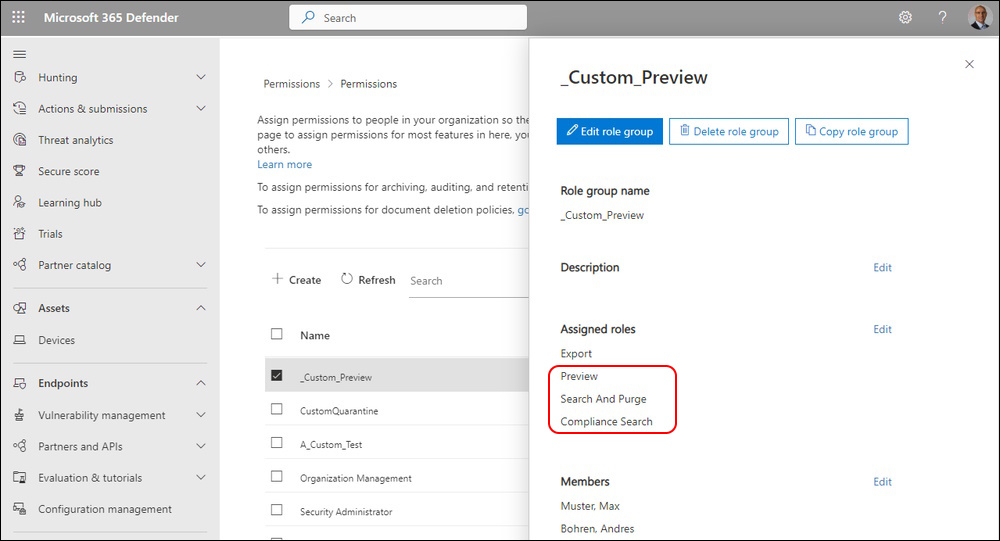Check the Organization Management row checkbox

[x=277, y=476]
